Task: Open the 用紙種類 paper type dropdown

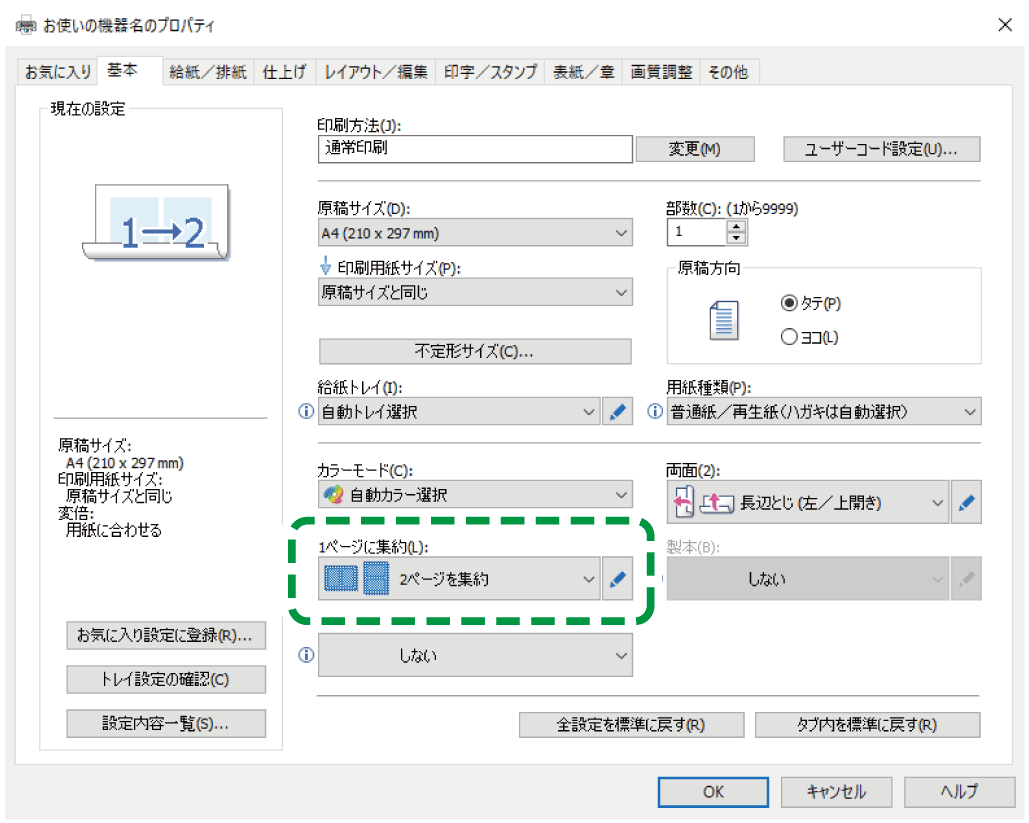Action: 824,412
